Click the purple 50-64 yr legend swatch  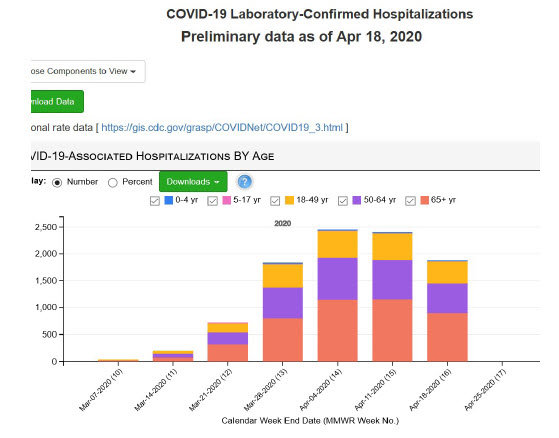(357, 200)
